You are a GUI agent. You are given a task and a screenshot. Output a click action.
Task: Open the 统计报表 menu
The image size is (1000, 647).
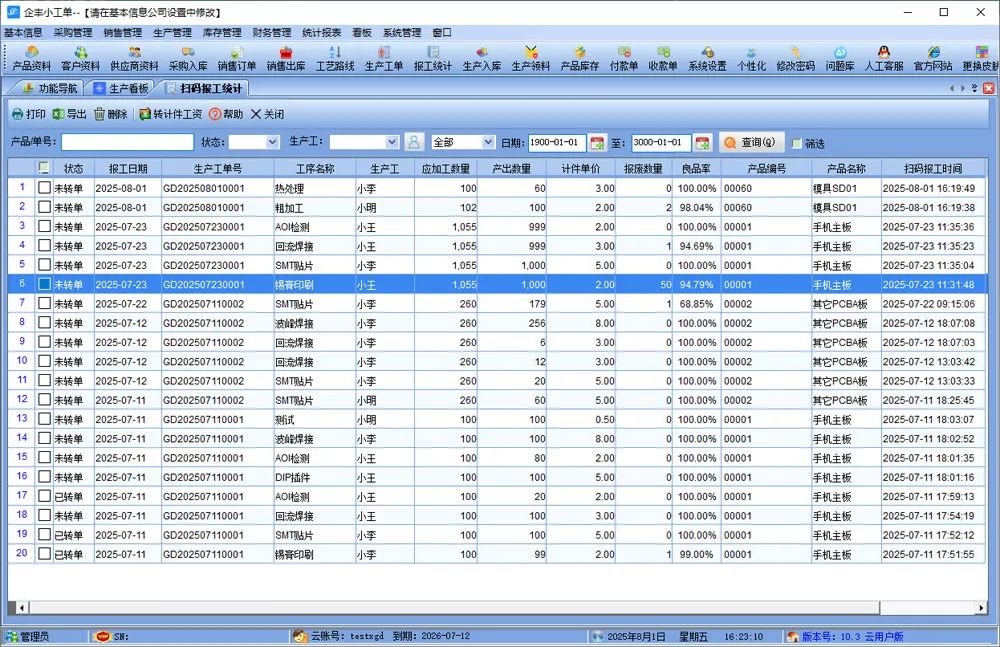point(321,33)
